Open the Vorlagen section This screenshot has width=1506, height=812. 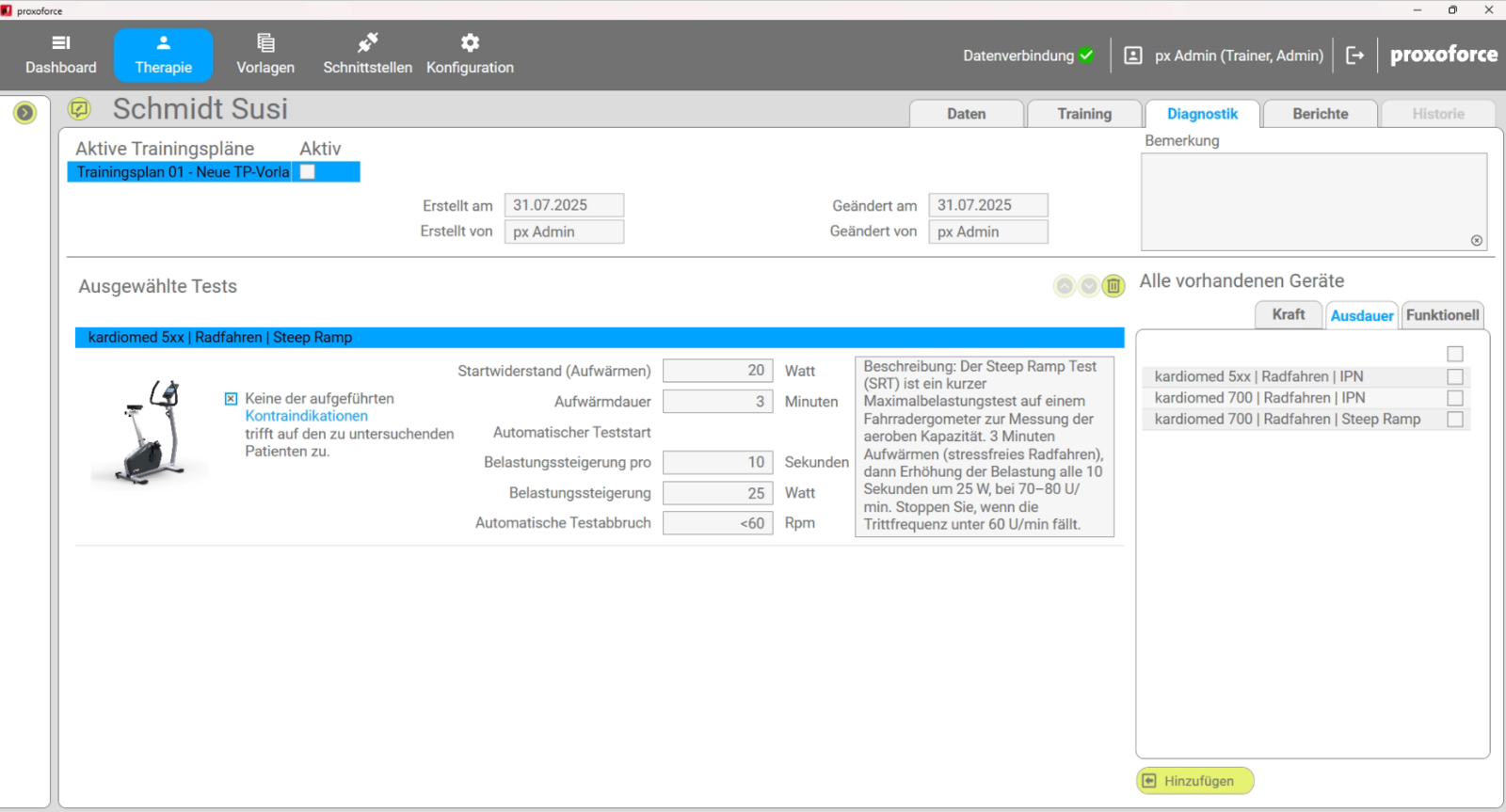264,55
